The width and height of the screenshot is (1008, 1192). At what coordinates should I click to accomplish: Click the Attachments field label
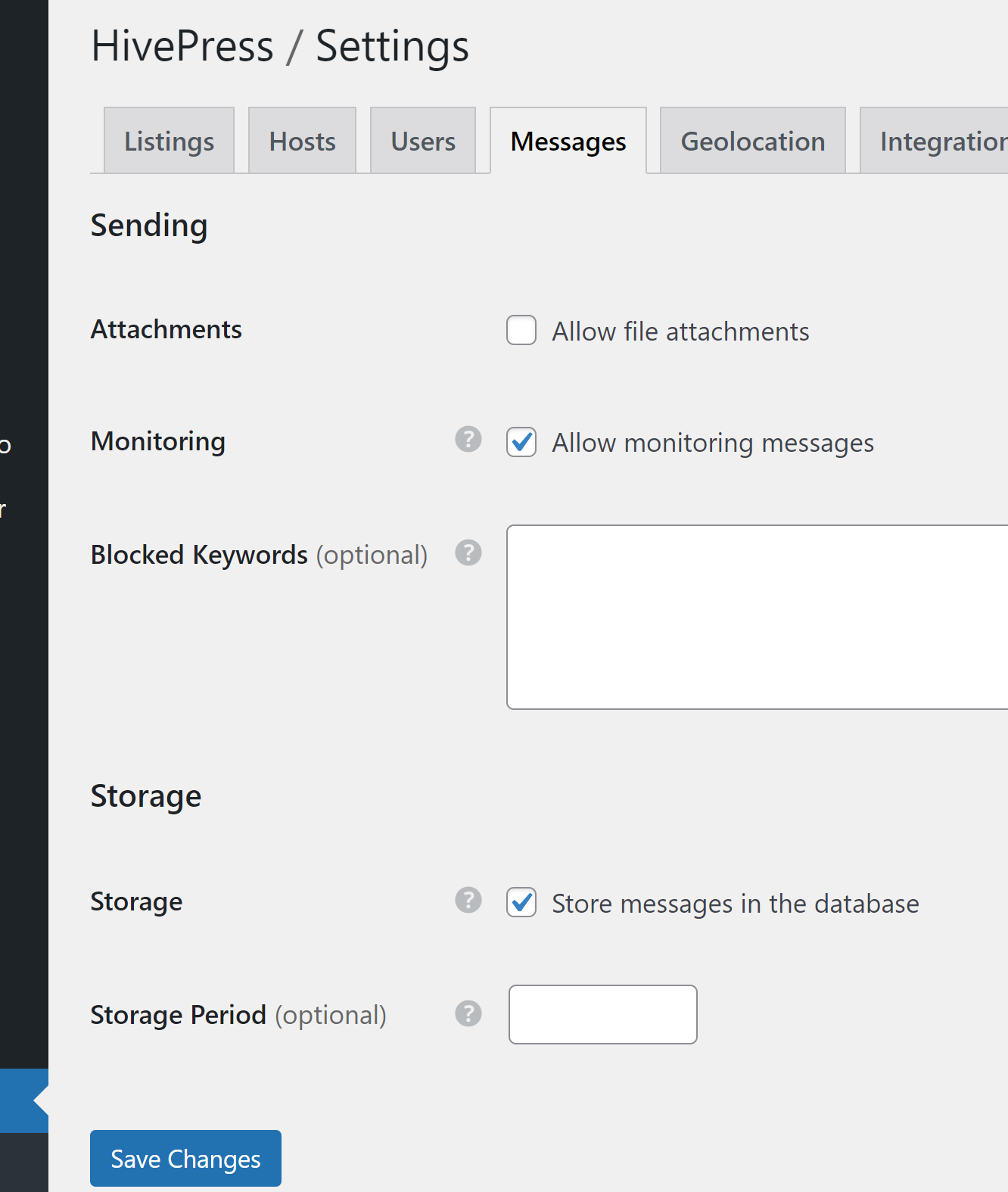(166, 329)
